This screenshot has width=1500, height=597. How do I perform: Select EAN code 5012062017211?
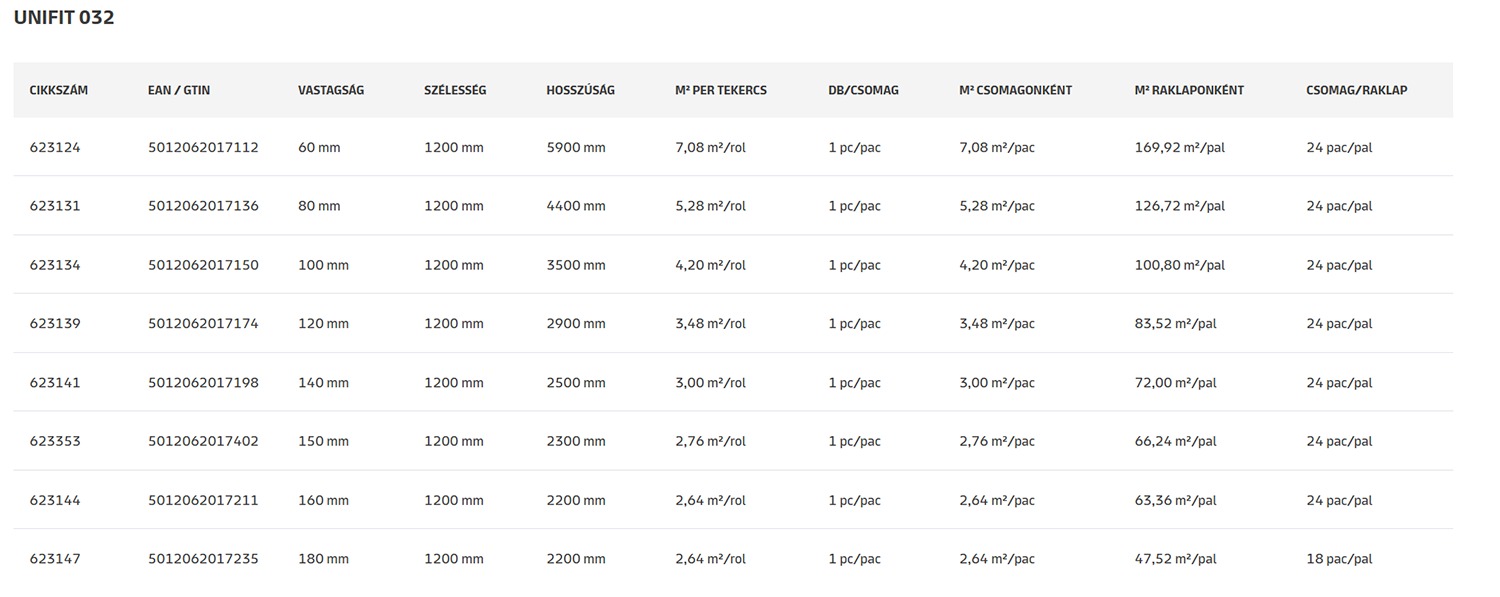point(203,500)
